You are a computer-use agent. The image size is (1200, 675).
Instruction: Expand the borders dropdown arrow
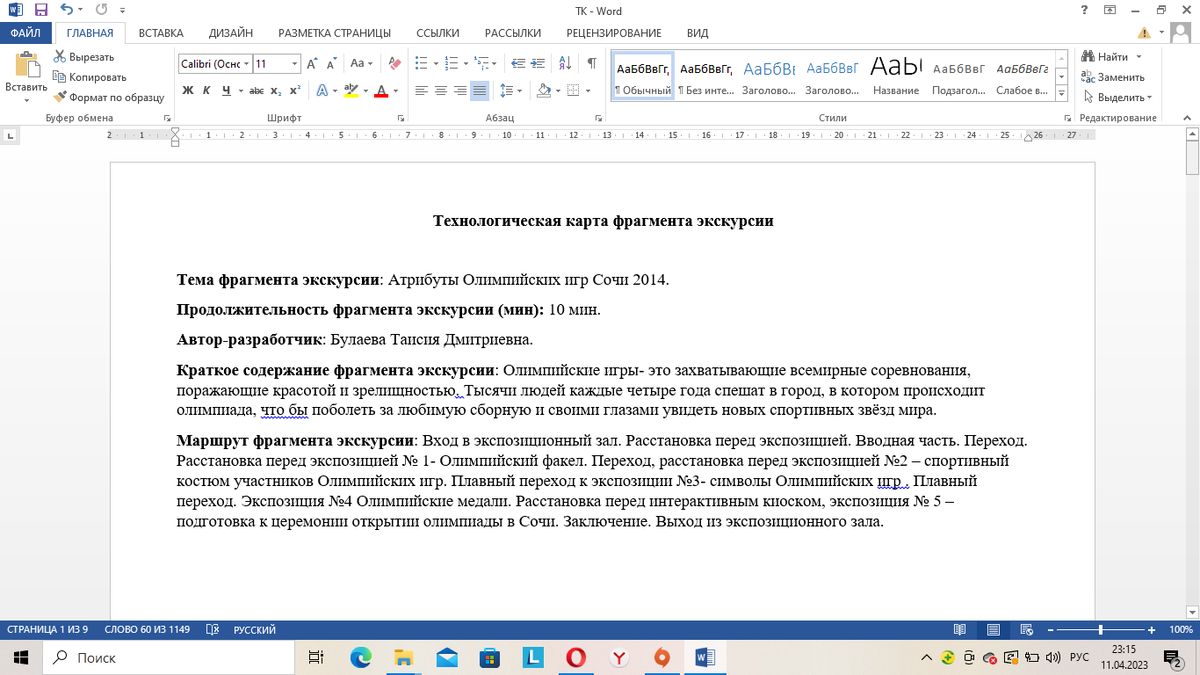point(586,90)
